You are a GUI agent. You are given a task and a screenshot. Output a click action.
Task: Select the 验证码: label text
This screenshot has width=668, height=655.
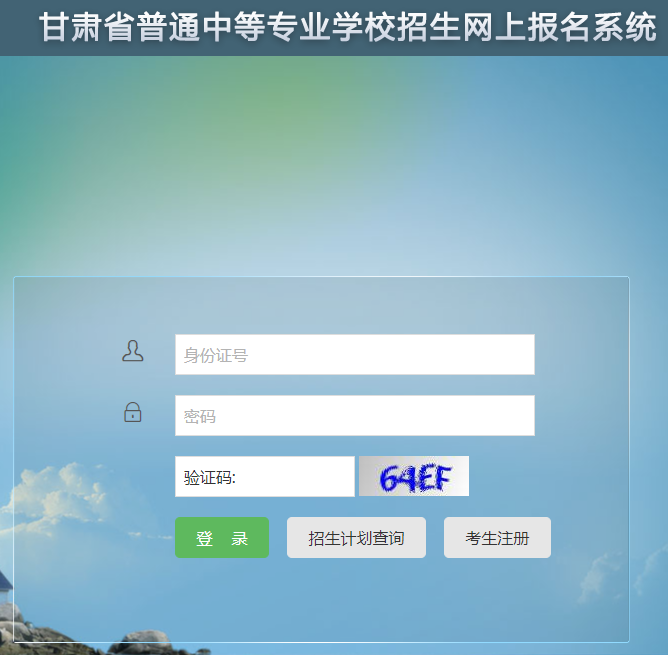click(x=210, y=477)
